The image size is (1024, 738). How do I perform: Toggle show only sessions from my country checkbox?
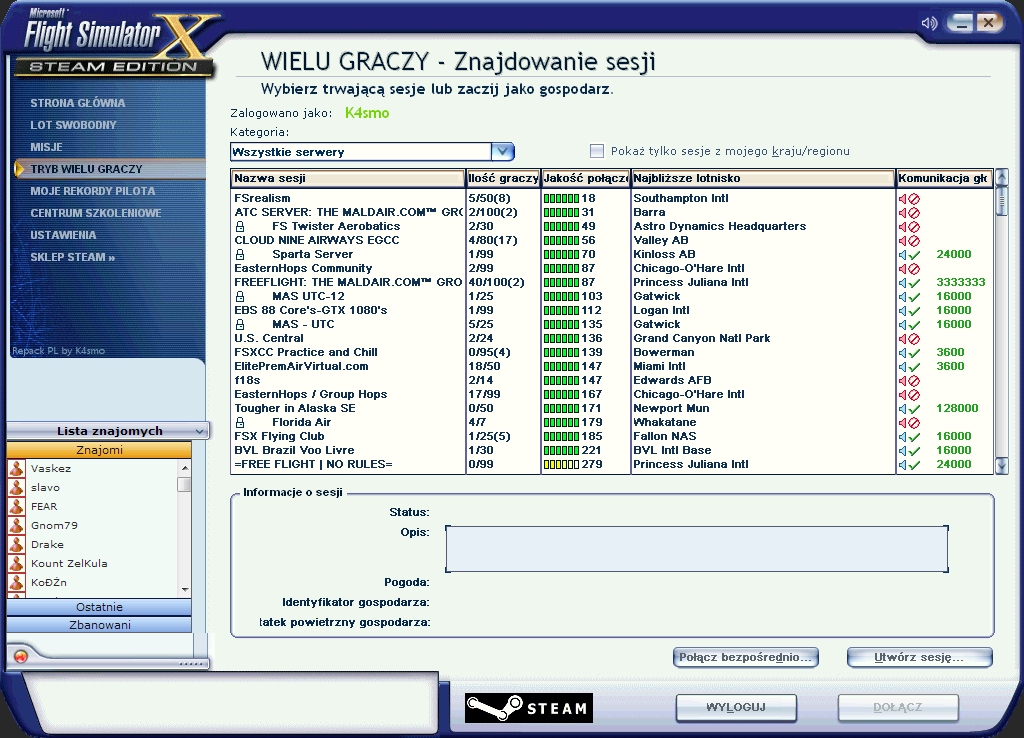596,151
